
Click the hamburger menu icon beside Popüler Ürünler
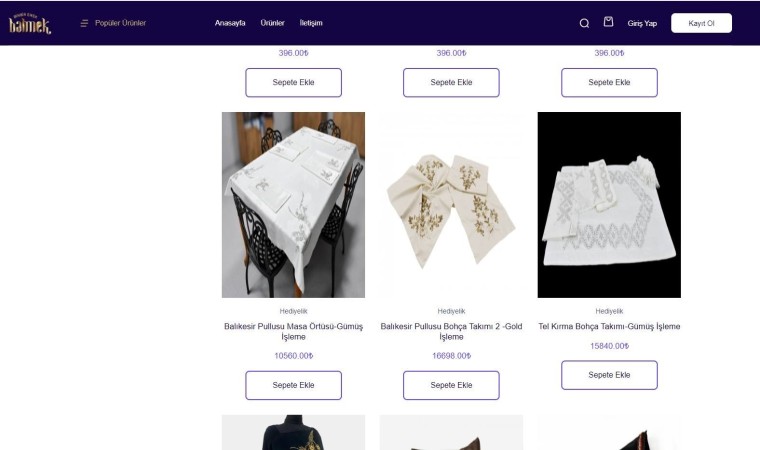pos(84,23)
